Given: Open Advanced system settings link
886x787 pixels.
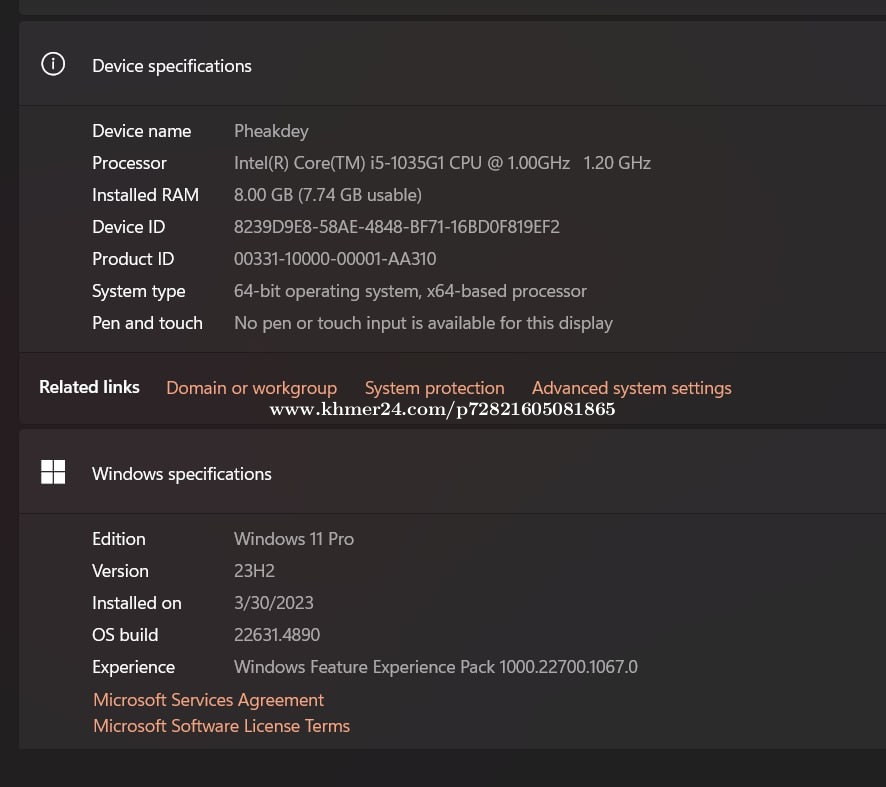Looking at the screenshot, I should pos(632,388).
